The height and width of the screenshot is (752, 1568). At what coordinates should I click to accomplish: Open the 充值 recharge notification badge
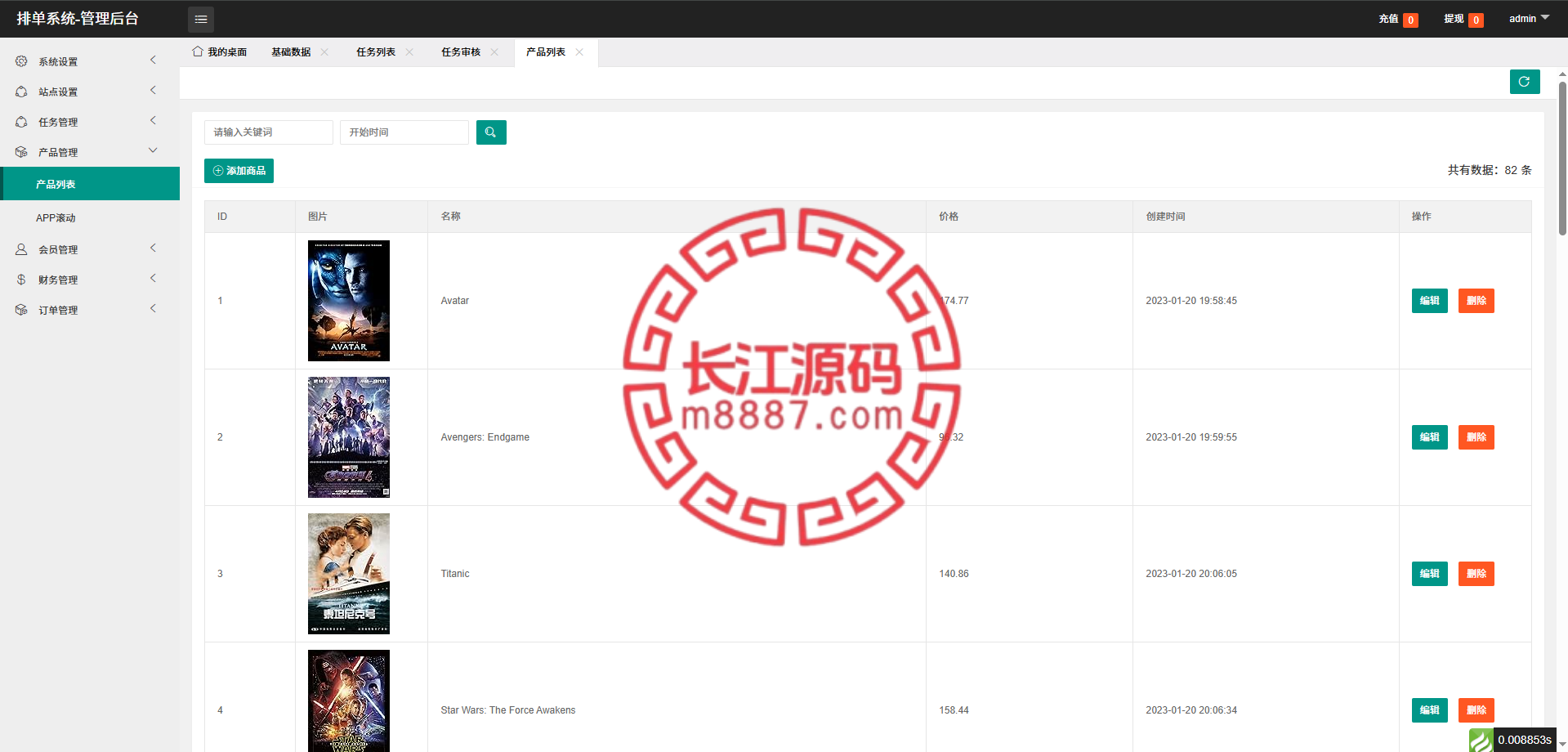1410,20
